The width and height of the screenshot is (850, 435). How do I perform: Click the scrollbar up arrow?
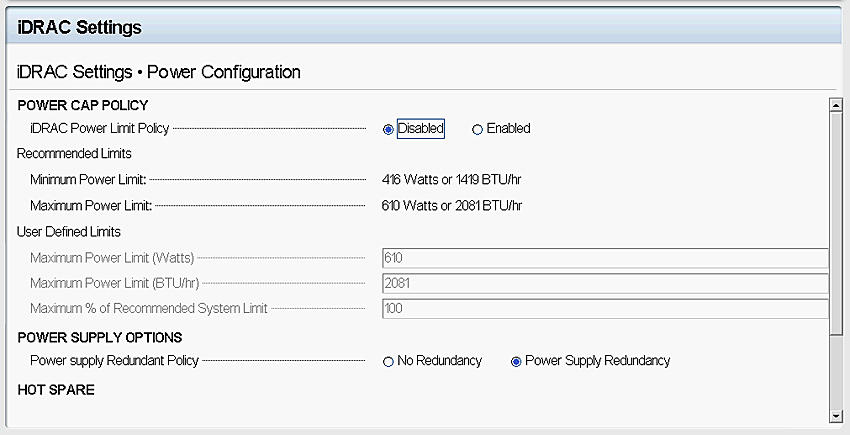click(836, 105)
